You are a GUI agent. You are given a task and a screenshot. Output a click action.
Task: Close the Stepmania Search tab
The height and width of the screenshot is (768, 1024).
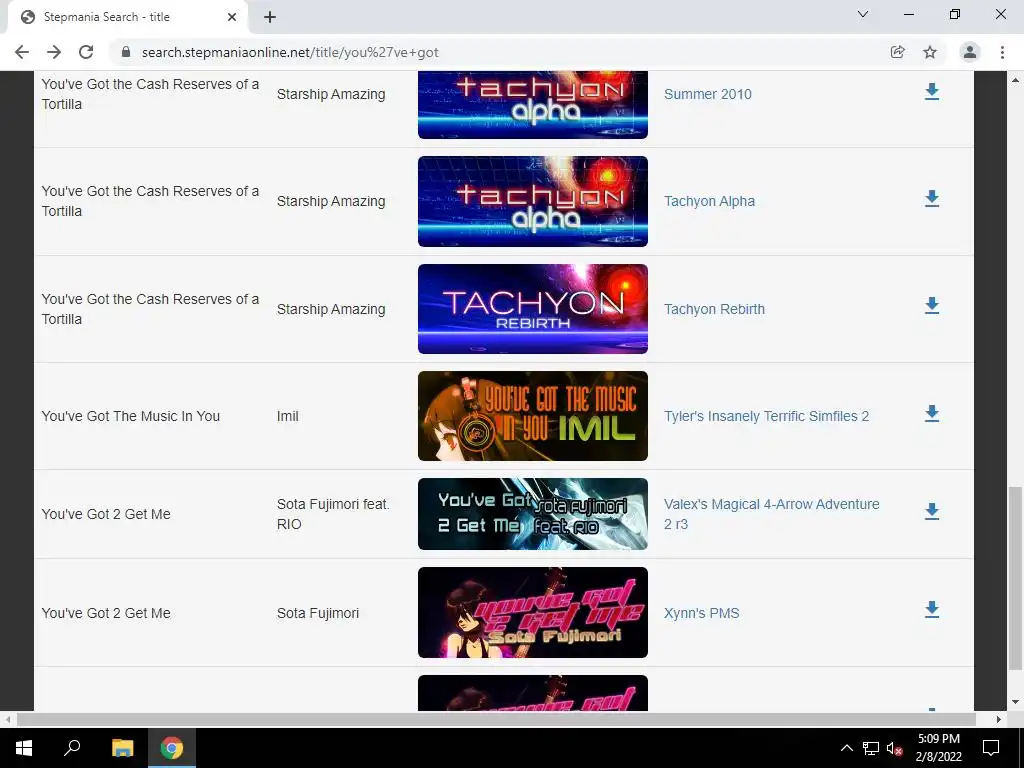pos(232,17)
